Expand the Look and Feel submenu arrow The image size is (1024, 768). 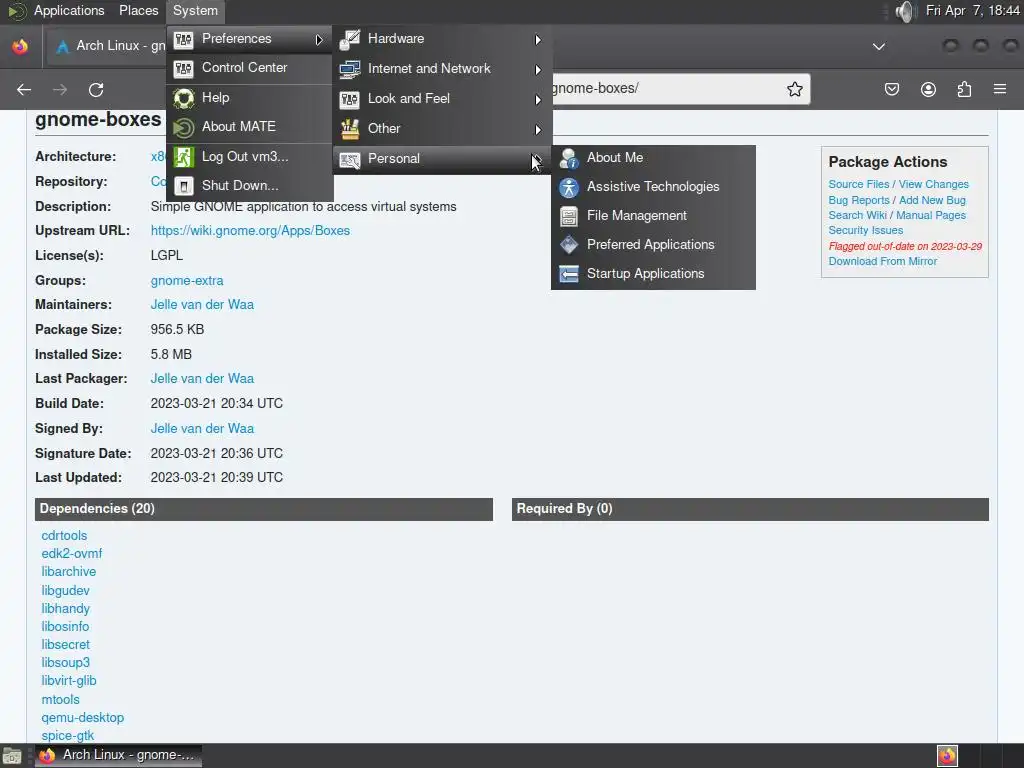click(537, 99)
